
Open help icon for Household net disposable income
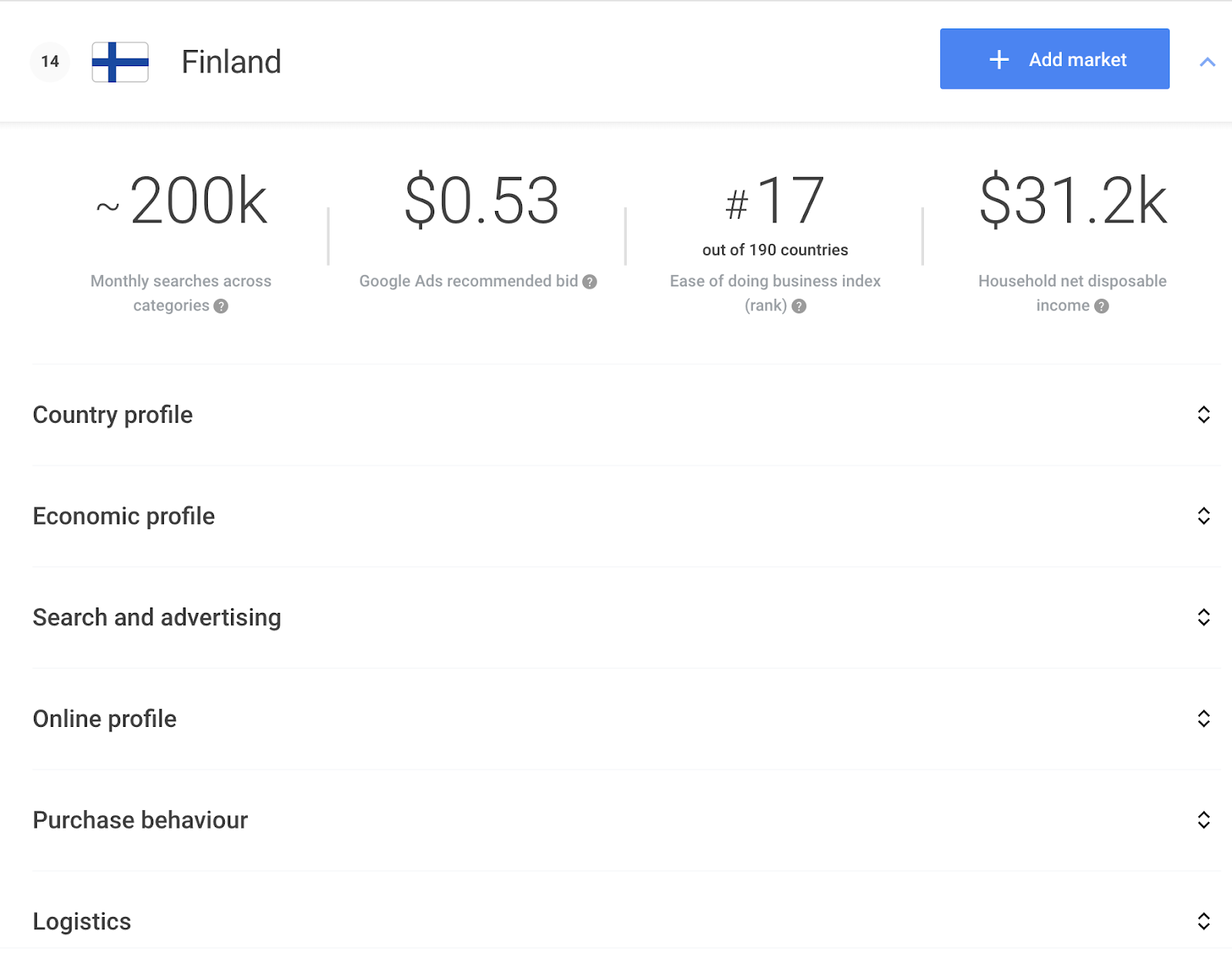tap(1102, 306)
